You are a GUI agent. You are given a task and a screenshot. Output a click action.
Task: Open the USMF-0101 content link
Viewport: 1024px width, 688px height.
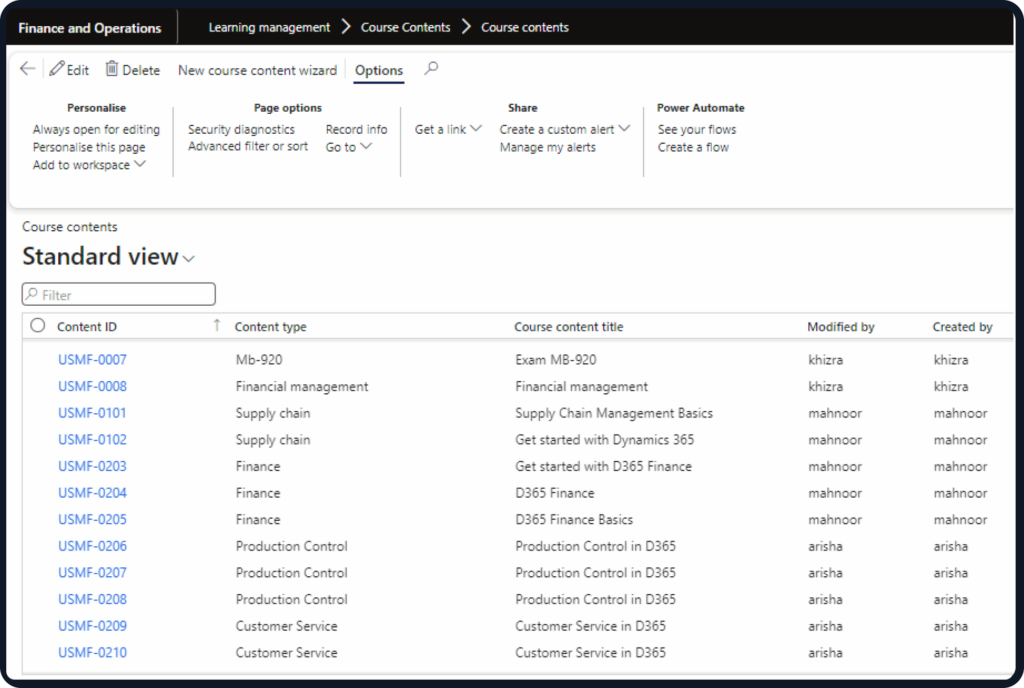click(92, 413)
